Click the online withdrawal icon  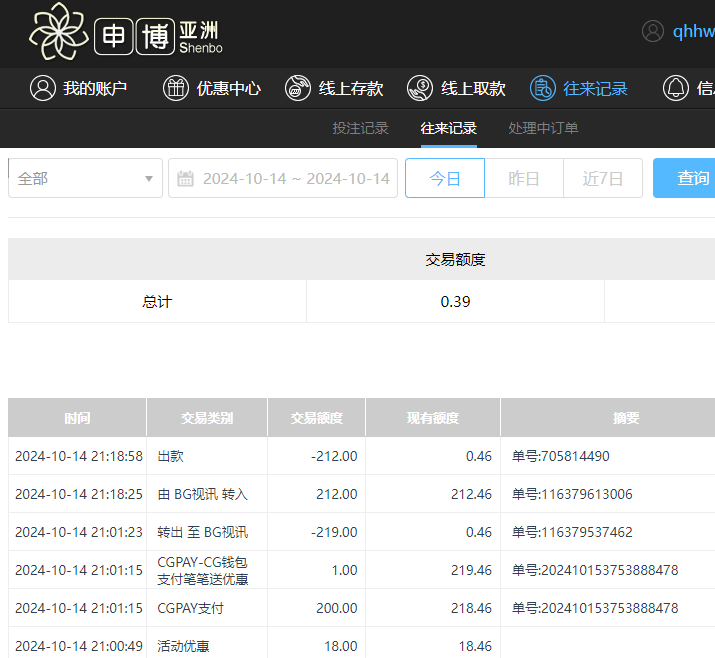click(420, 88)
